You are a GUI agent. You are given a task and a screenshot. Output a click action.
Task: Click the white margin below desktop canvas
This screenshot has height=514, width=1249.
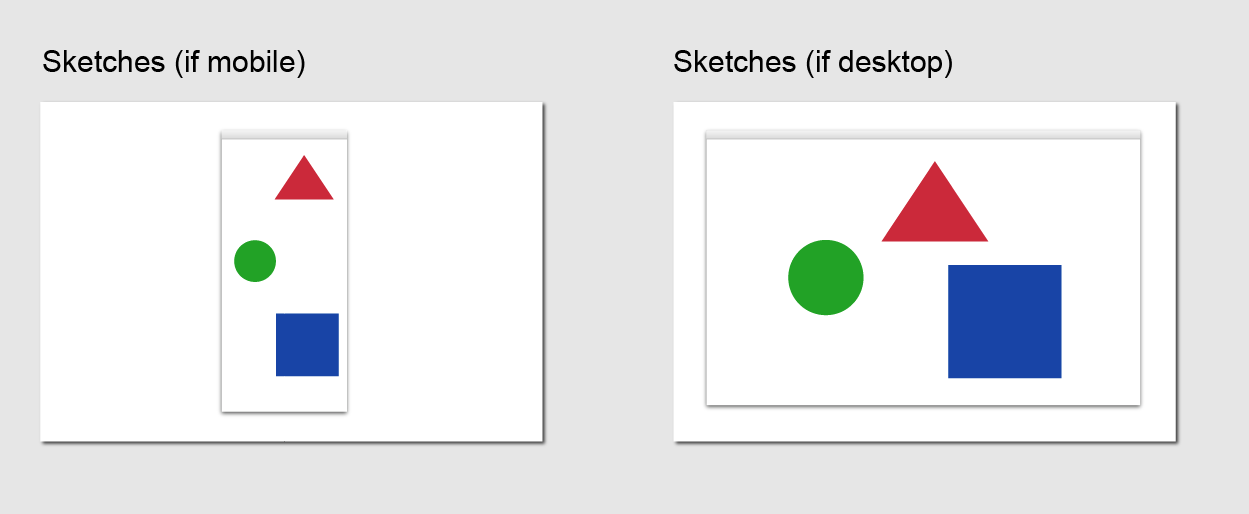coord(923,424)
